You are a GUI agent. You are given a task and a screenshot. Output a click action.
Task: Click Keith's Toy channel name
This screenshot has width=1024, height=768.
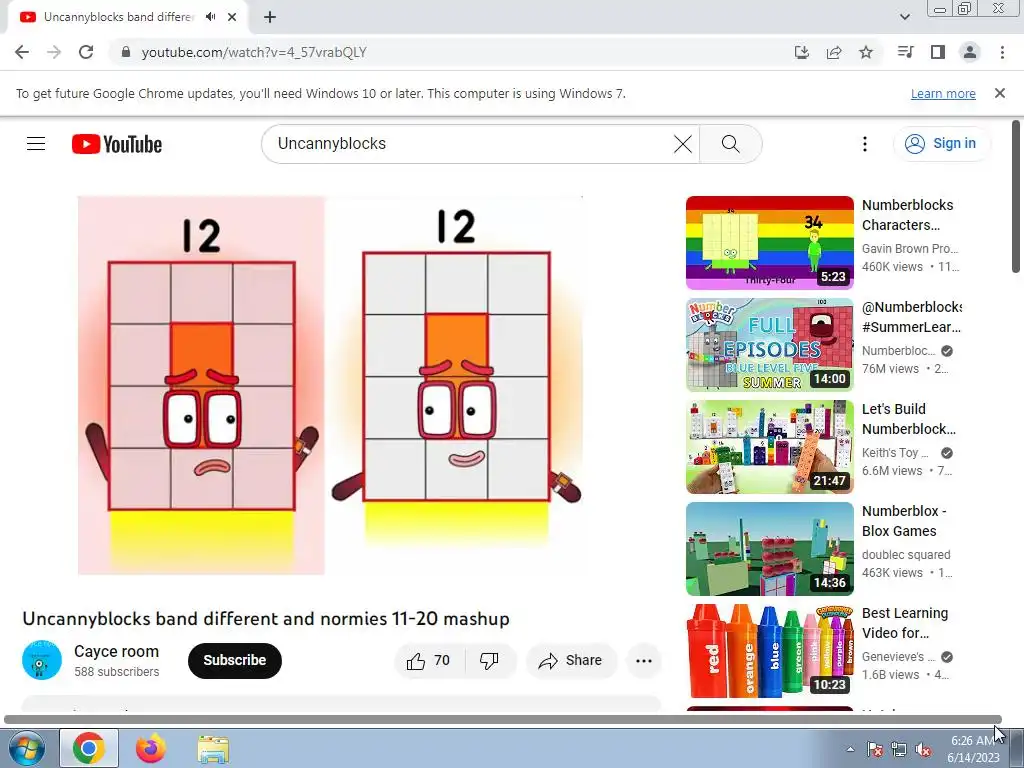pyautogui.click(x=895, y=453)
